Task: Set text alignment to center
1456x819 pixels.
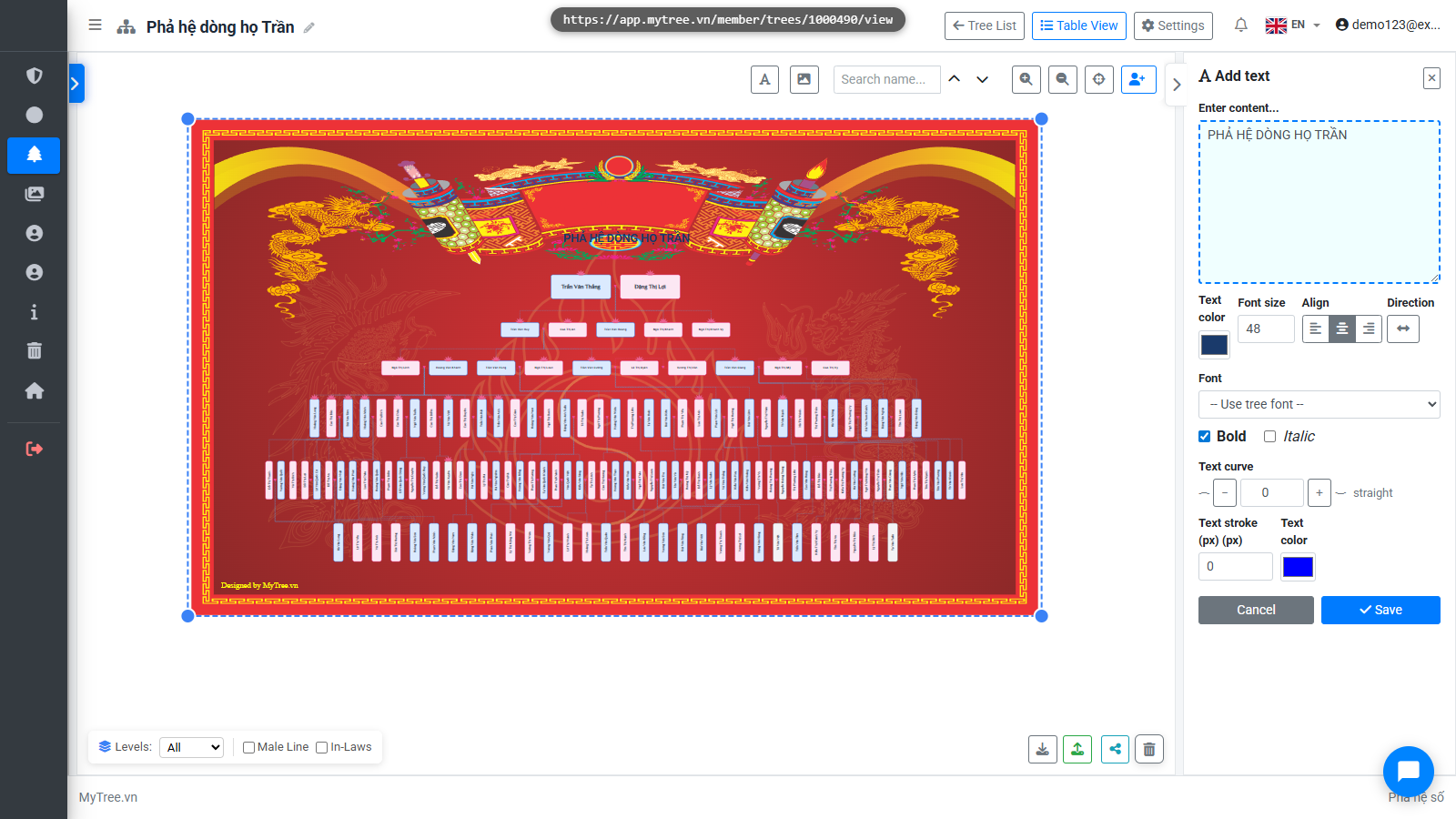Action: tap(1342, 329)
